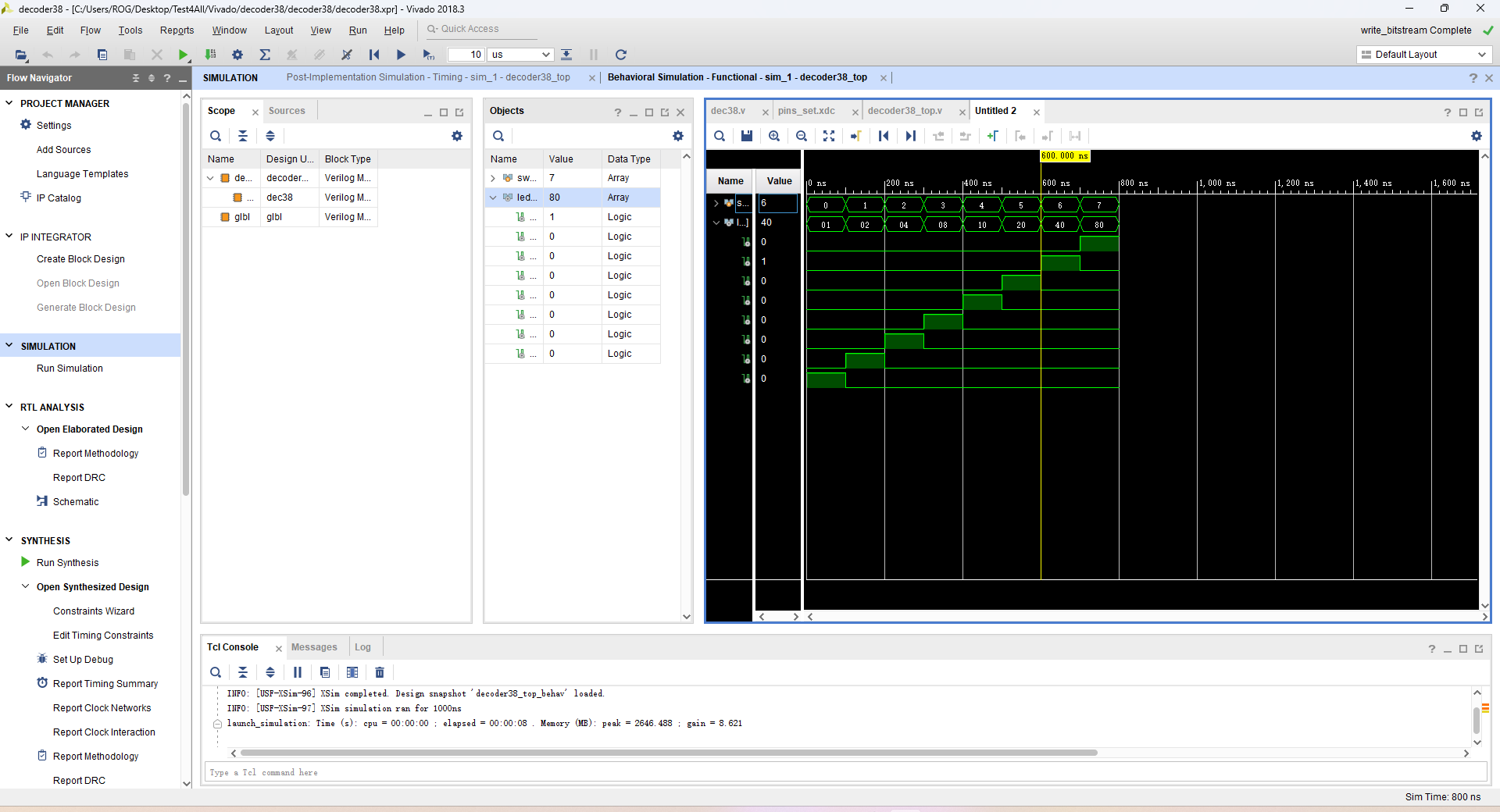Viewport: 1500px width, 812px height.
Task: Collapse the led array in Objects panel
Action: pos(493,198)
